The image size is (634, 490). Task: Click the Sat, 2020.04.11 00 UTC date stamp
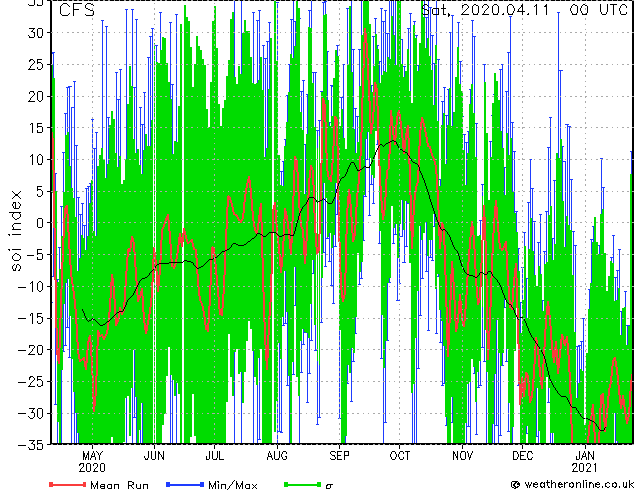(x=524, y=10)
